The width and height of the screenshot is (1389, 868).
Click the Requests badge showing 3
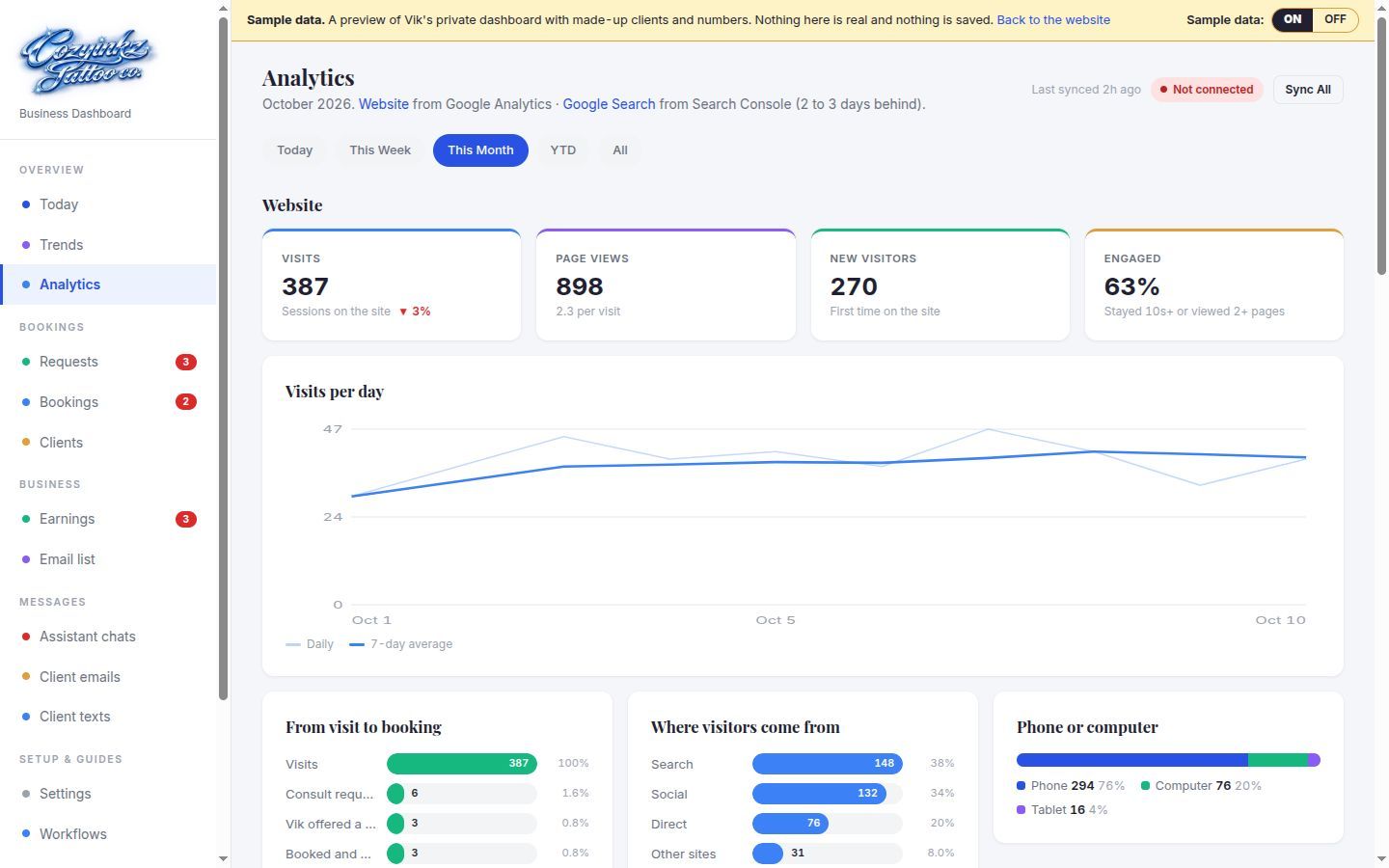[x=186, y=362]
